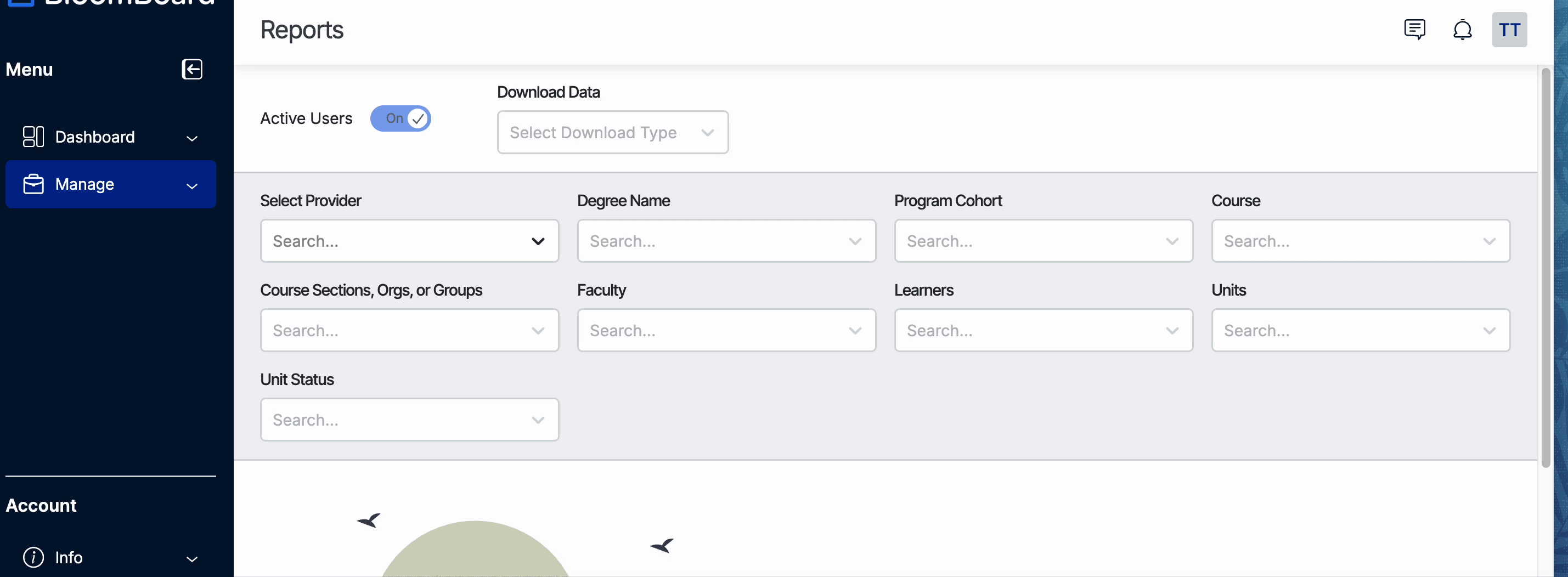Open the Course dropdown

pyautogui.click(x=1361, y=241)
